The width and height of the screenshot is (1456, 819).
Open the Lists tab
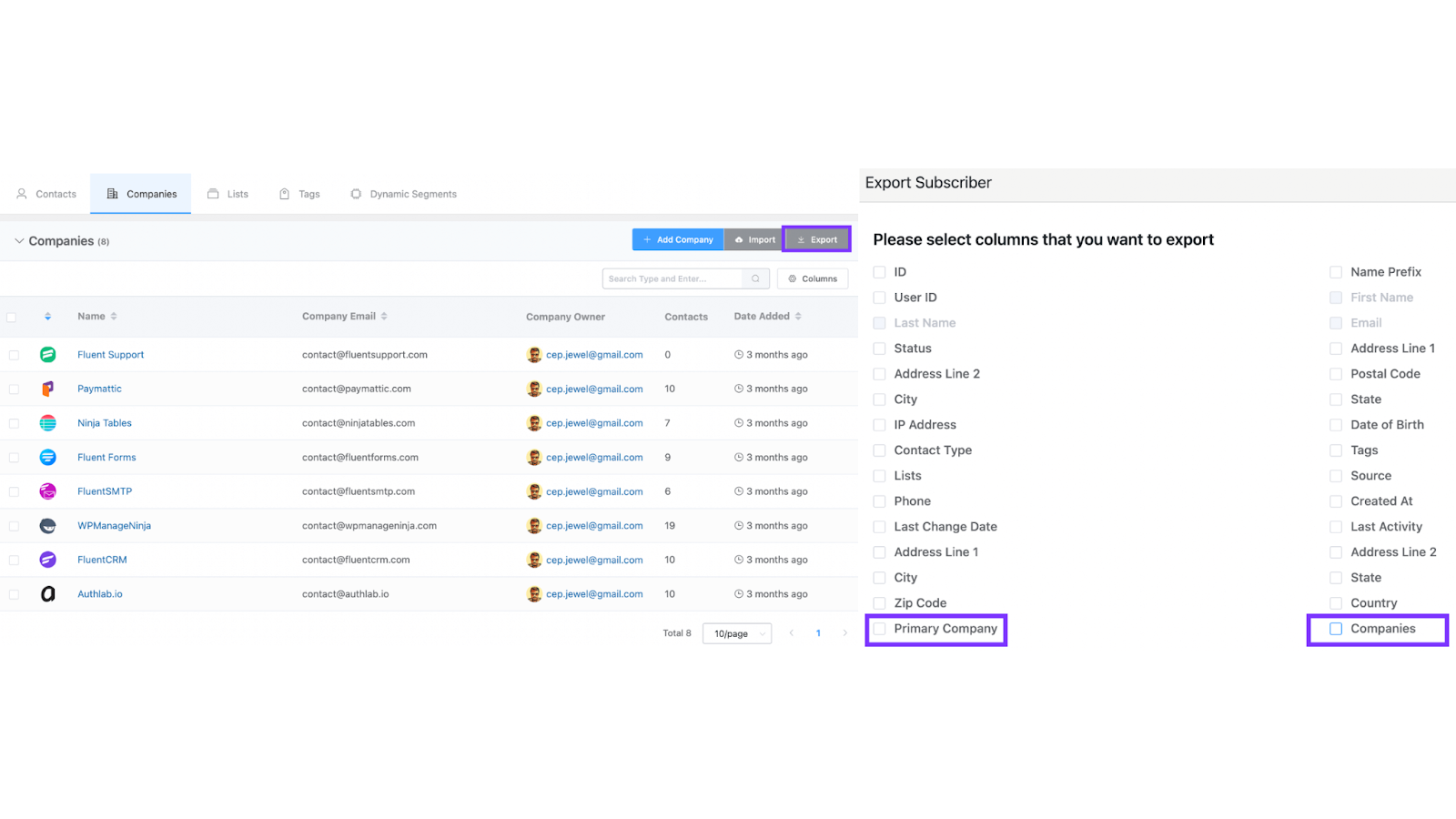pos(227,194)
